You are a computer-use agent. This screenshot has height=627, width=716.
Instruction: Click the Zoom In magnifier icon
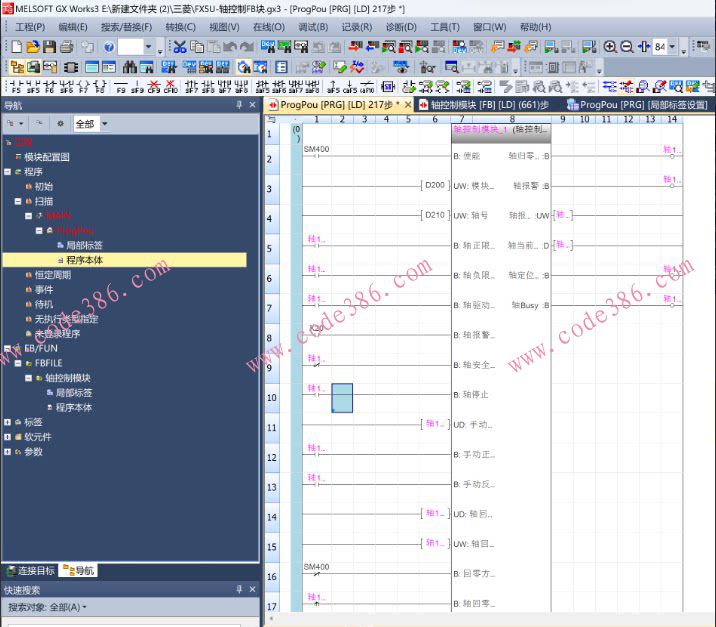pyautogui.click(x=610, y=47)
